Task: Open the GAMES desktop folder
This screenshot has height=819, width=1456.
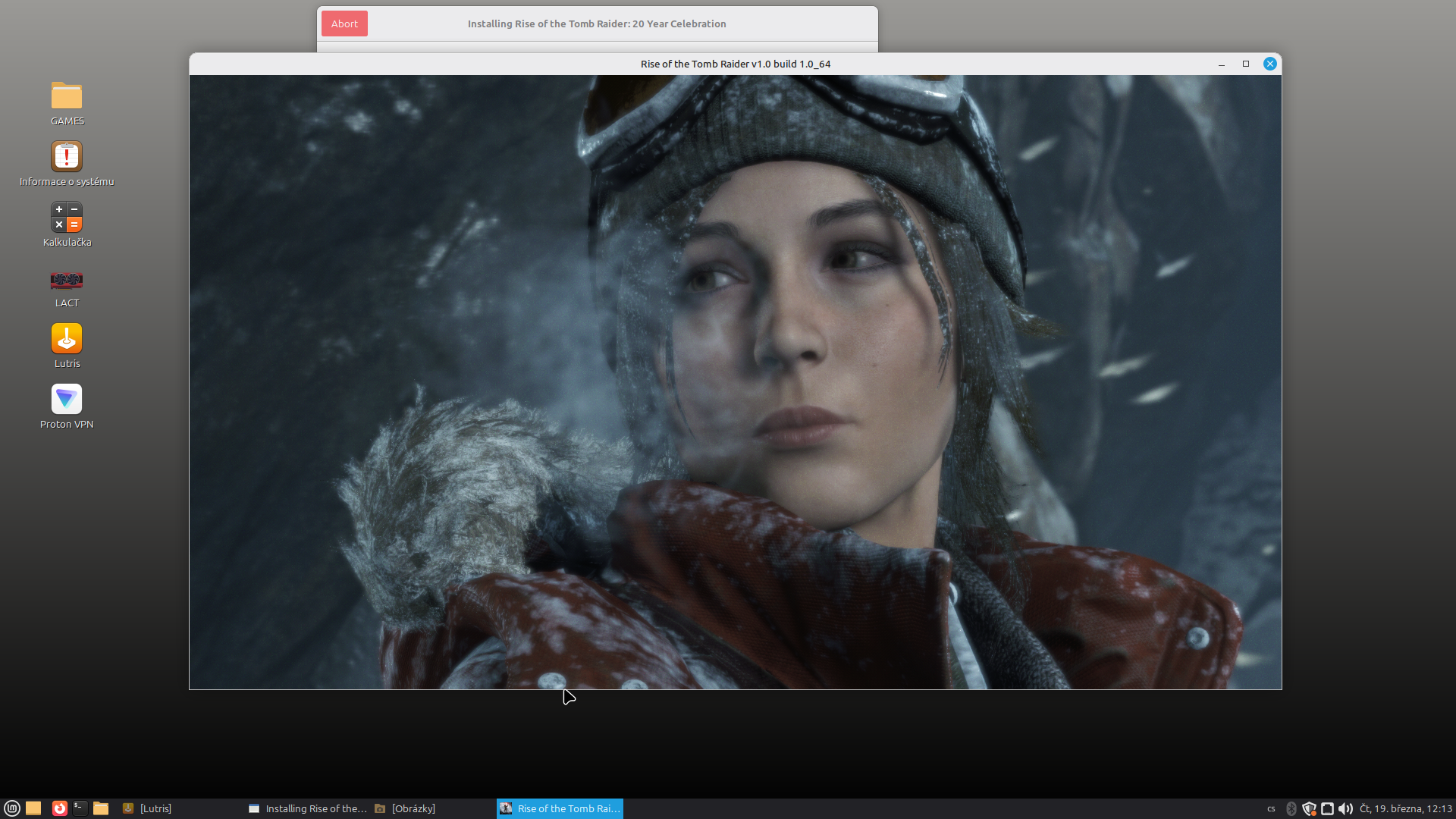Action: point(67,96)
